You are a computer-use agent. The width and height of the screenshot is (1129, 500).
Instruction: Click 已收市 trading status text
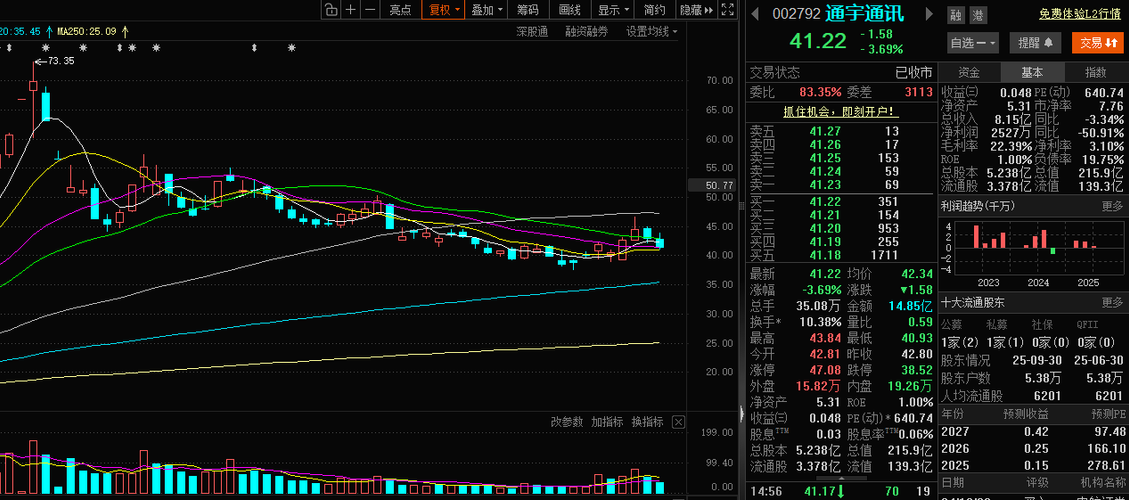point(913,73)
